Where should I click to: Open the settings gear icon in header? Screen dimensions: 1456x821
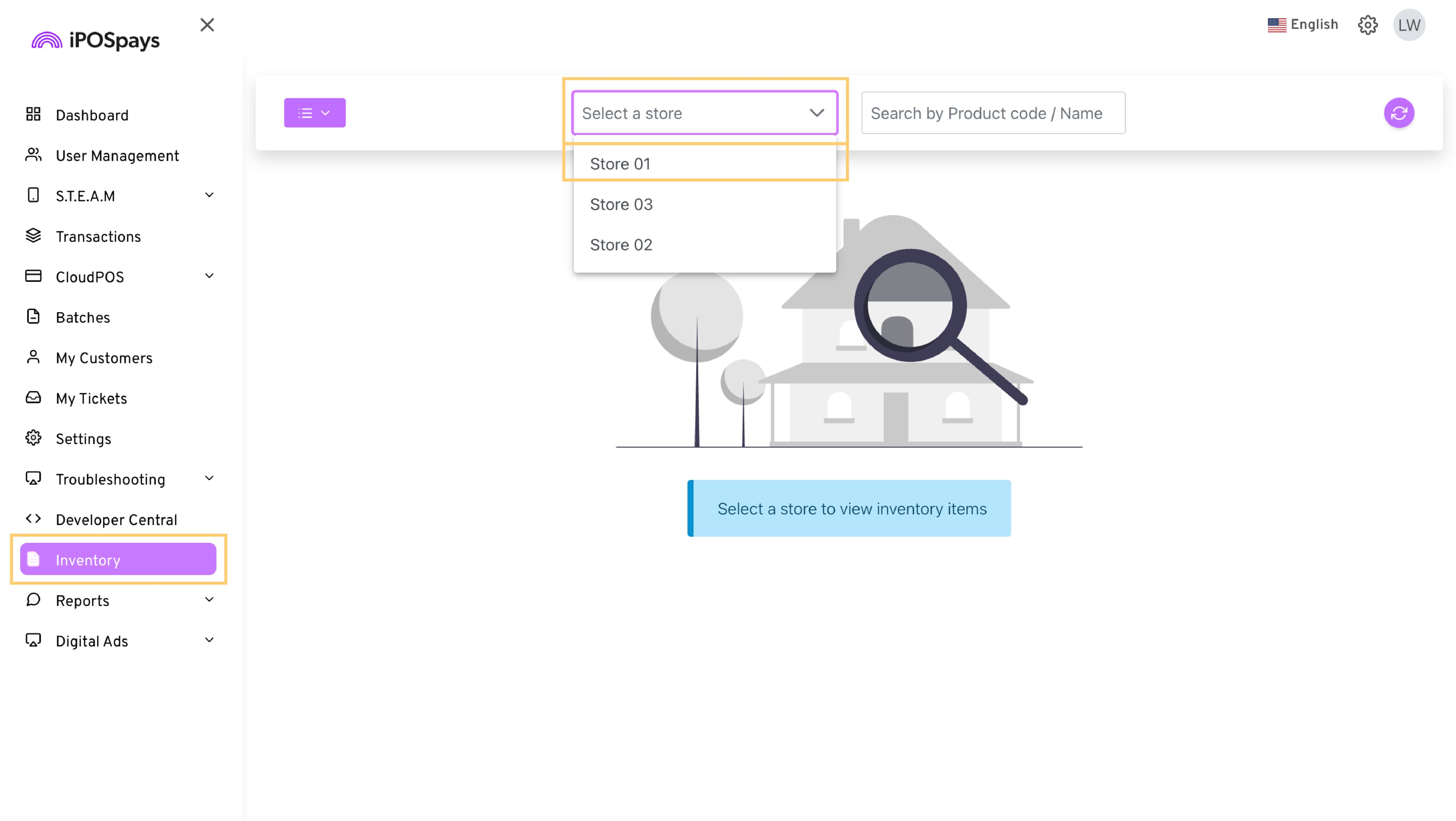(1367, 25)
